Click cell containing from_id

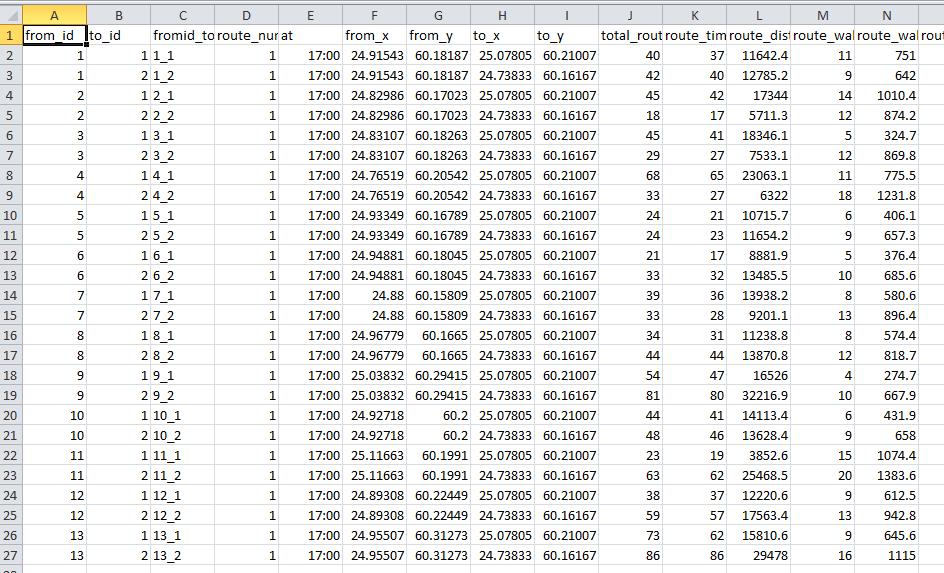(x=54, y=36)
